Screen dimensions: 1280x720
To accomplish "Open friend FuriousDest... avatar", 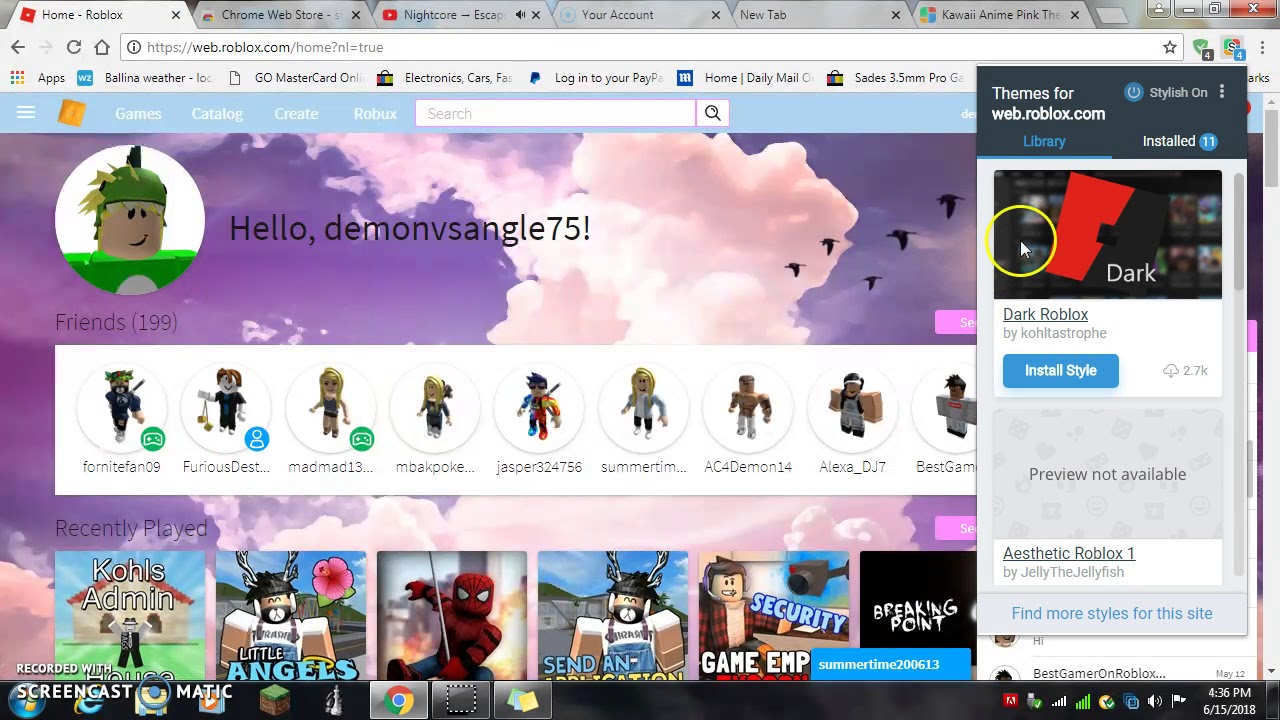I will point(226,406).
